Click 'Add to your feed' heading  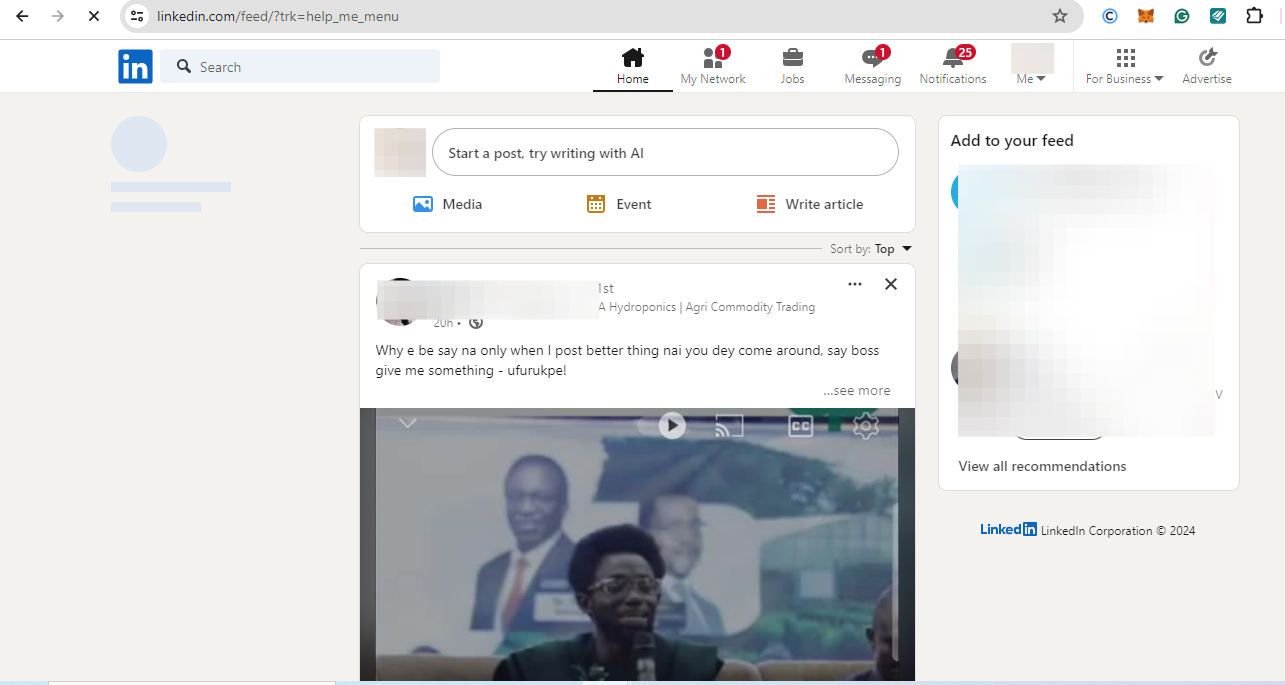coord(1012,141)
